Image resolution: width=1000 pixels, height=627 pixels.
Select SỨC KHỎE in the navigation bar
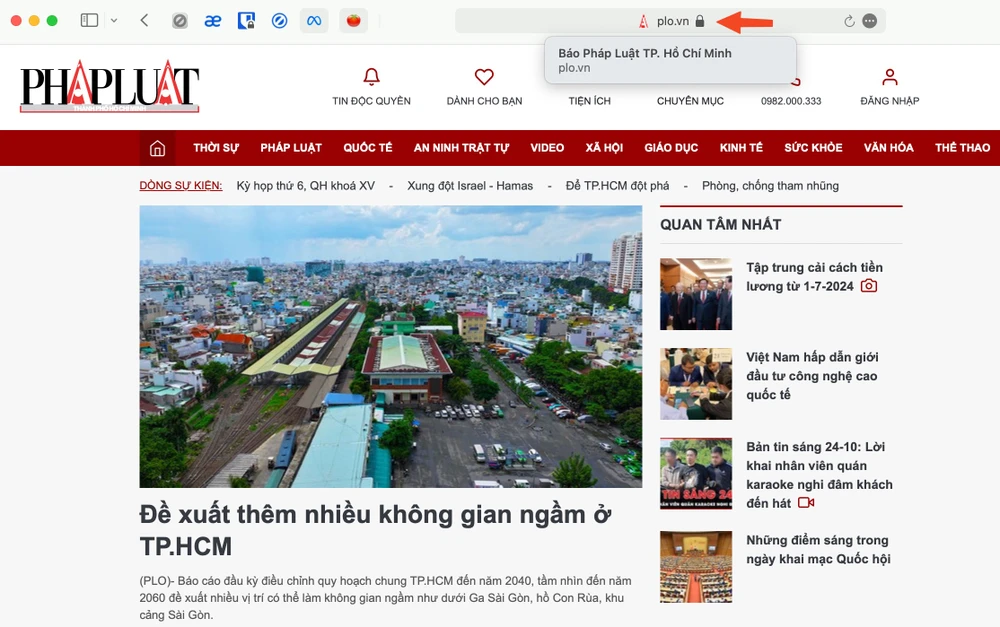[x=813, y=147]
